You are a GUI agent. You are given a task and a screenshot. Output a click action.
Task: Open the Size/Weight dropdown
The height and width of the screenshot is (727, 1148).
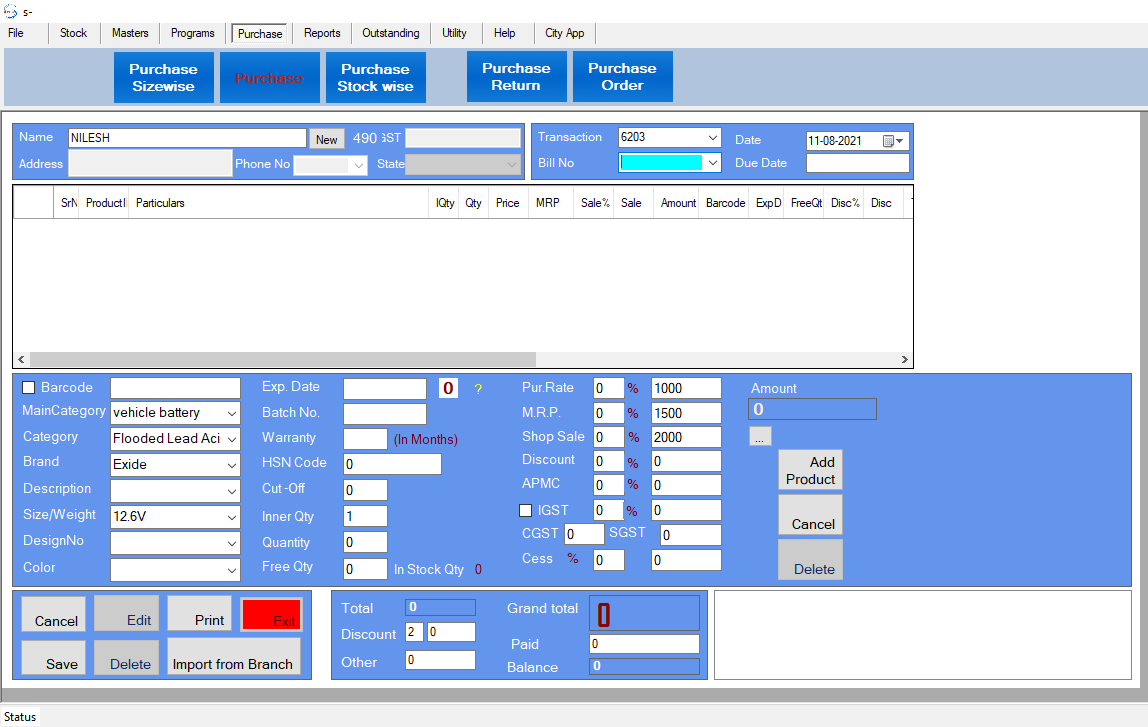tap(232, 517)
